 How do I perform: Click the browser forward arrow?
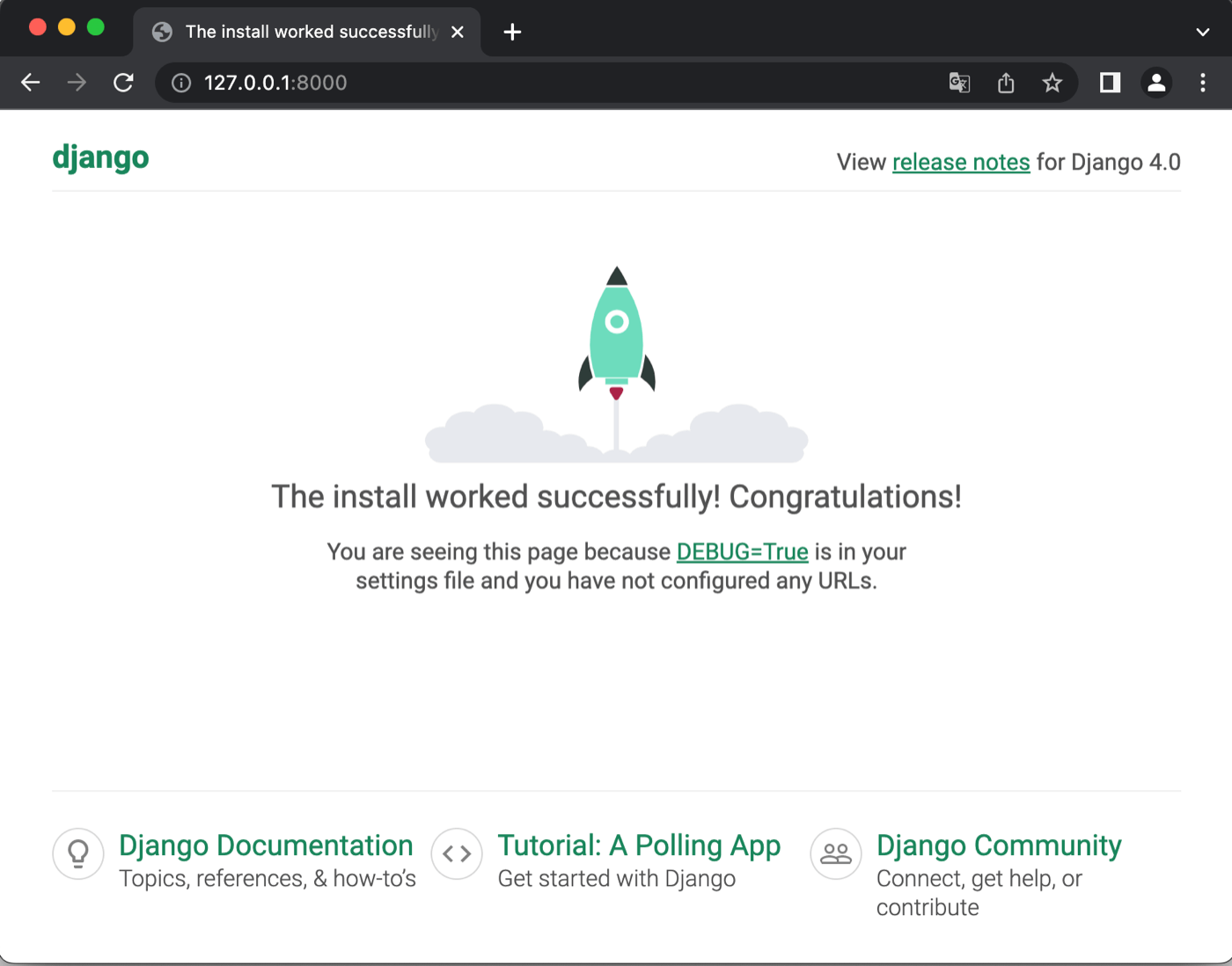click(77, 83)
